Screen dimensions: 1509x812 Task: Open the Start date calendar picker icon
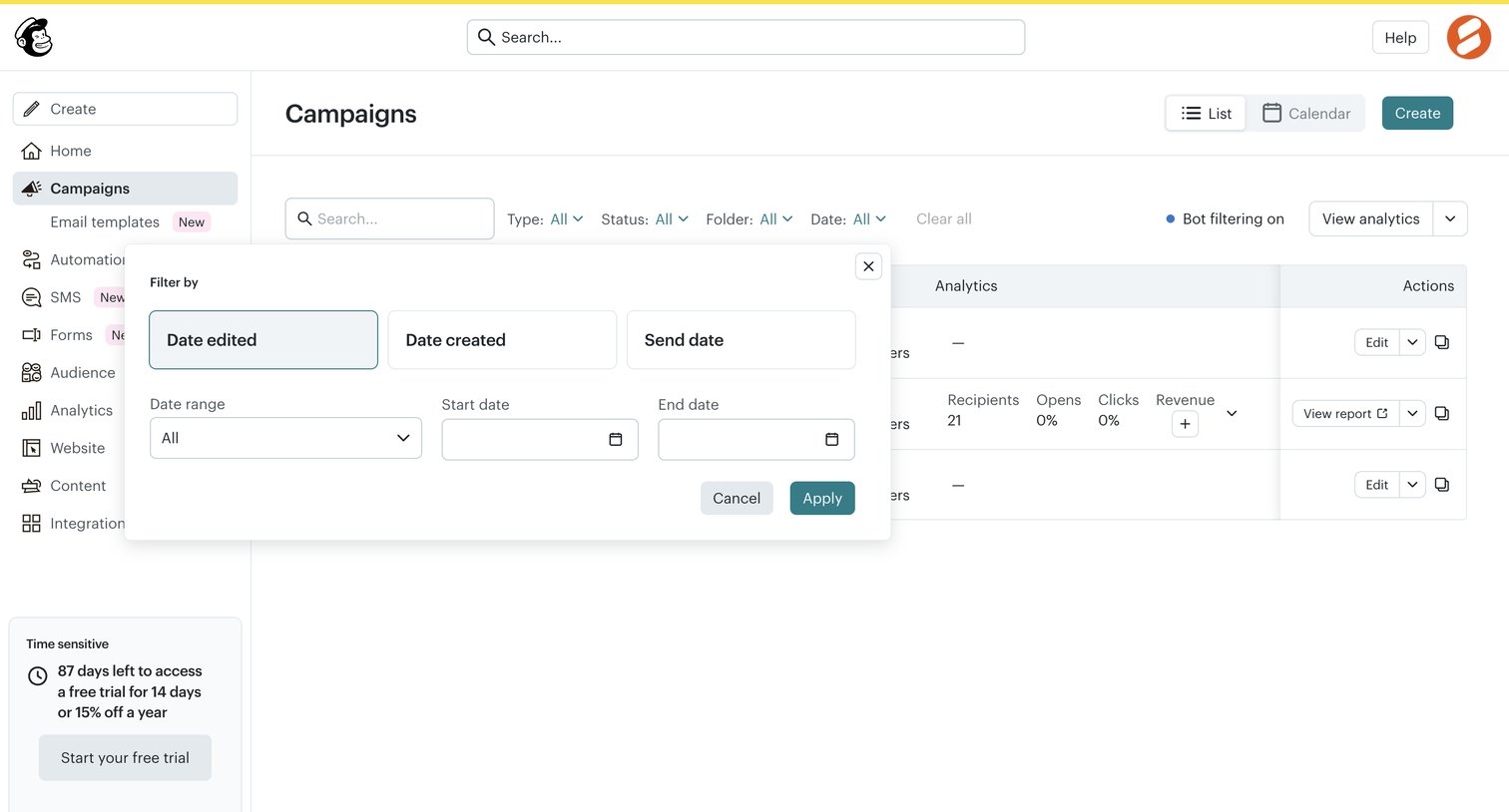pos(616,439)
